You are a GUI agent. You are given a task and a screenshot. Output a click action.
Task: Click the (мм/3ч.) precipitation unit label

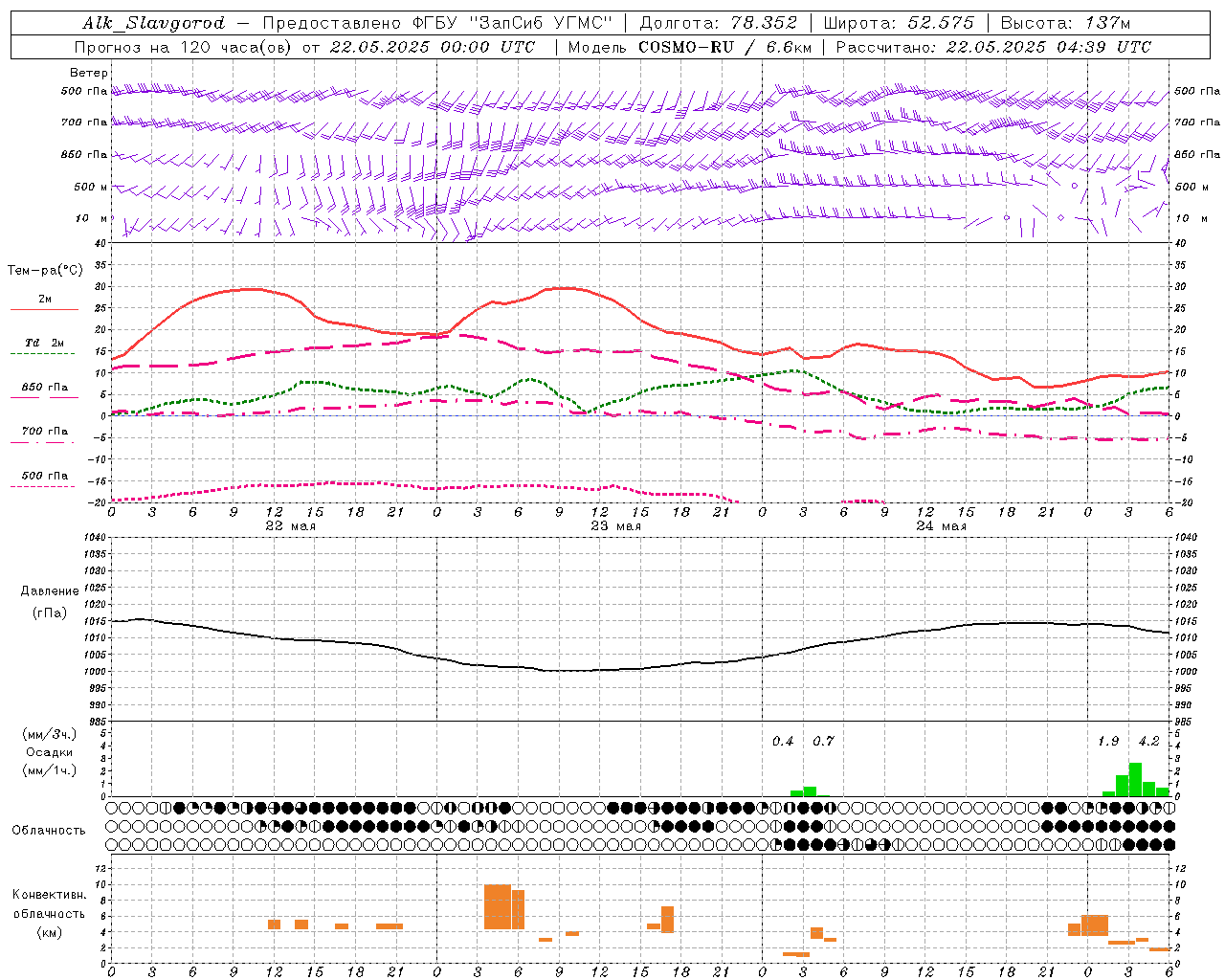[50, 734]
